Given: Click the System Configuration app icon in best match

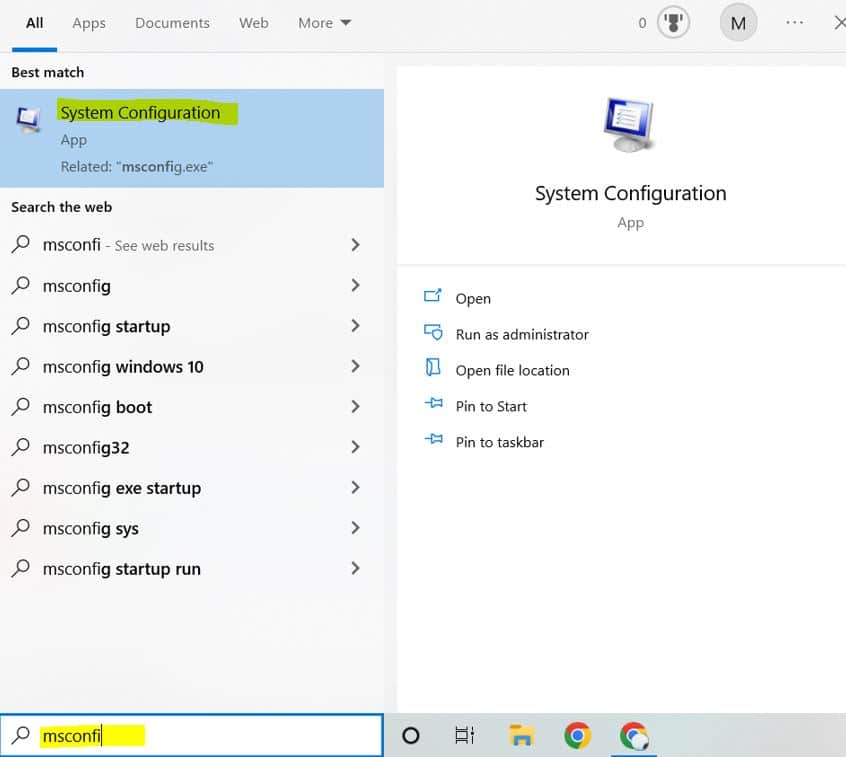Looking at the screenshot, I should pos(28,120).
